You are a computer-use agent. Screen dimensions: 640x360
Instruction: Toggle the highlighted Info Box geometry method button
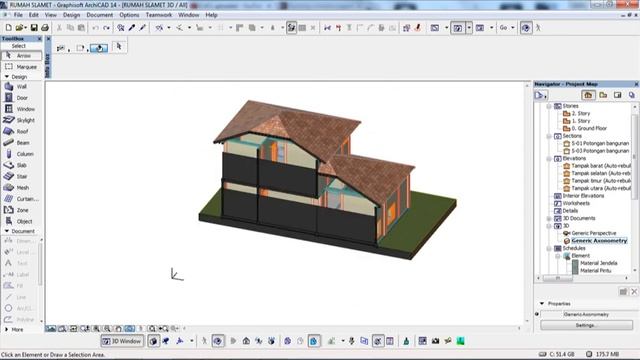click(x=99, y=48)
